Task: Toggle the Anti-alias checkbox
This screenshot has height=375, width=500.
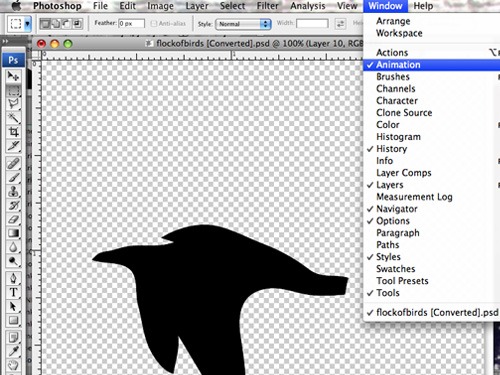Action: point(154,24)
